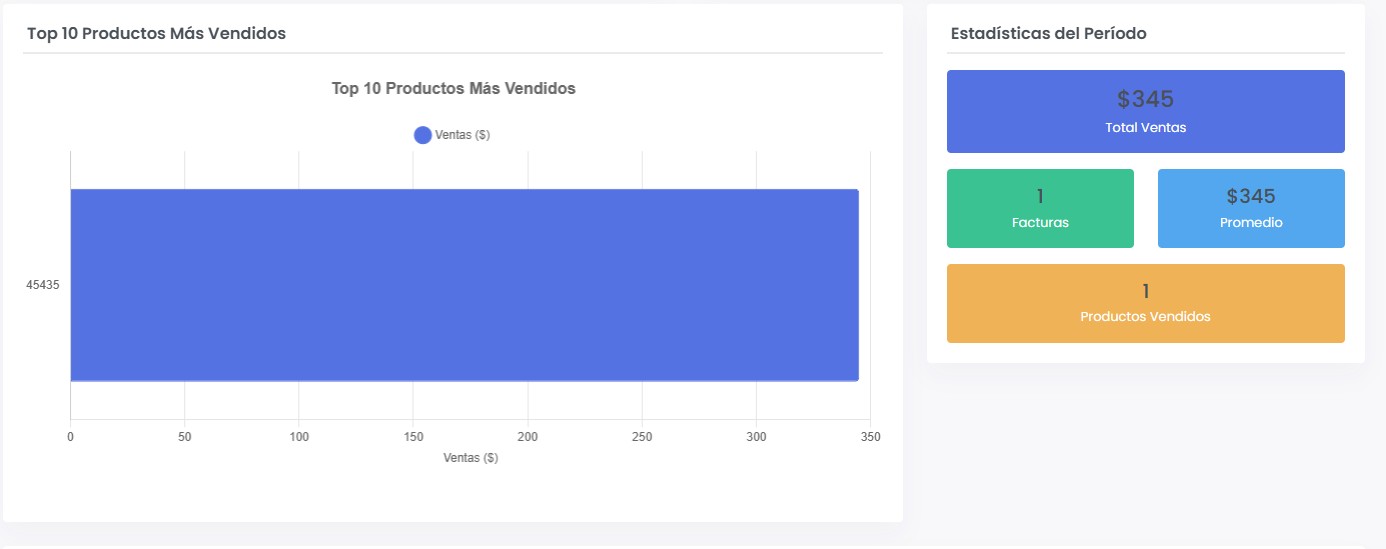Image resolution: width=1386 pixels, height=549 pixels.
Task: Click the 50 tick on the x-axis
Action: 184,437
